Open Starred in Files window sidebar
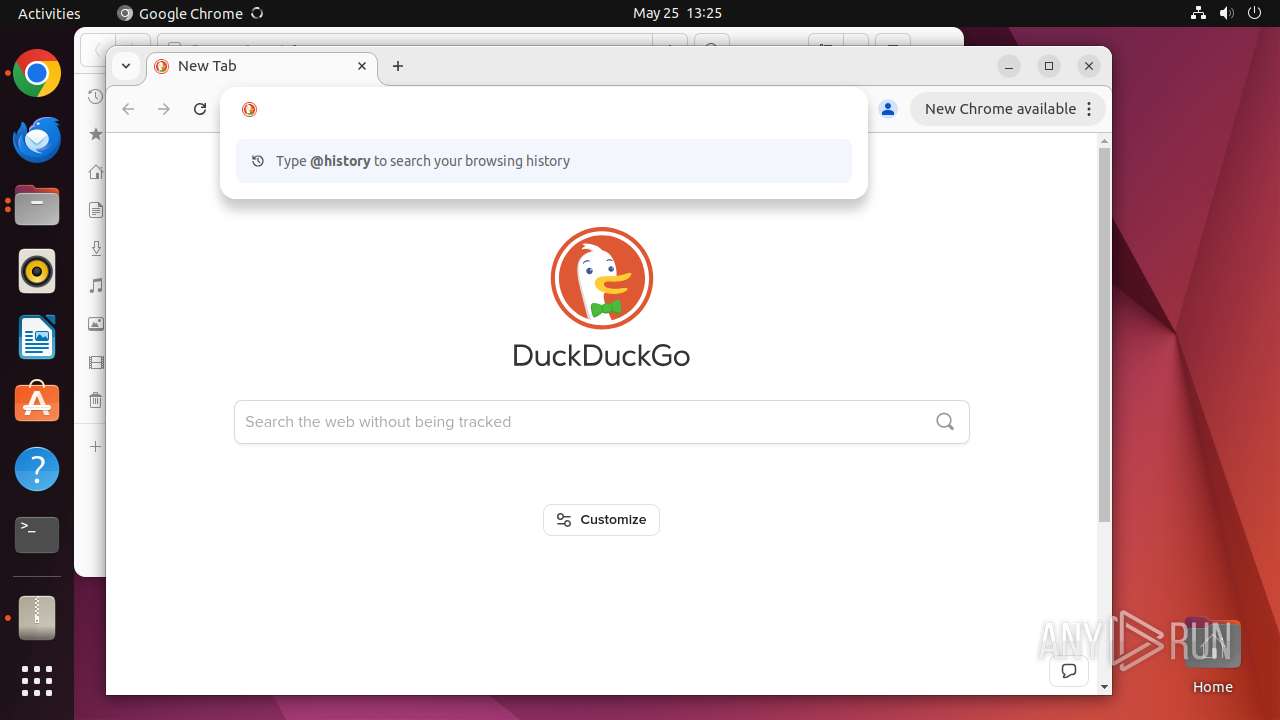1280x720 pixels. click(96, 134)
